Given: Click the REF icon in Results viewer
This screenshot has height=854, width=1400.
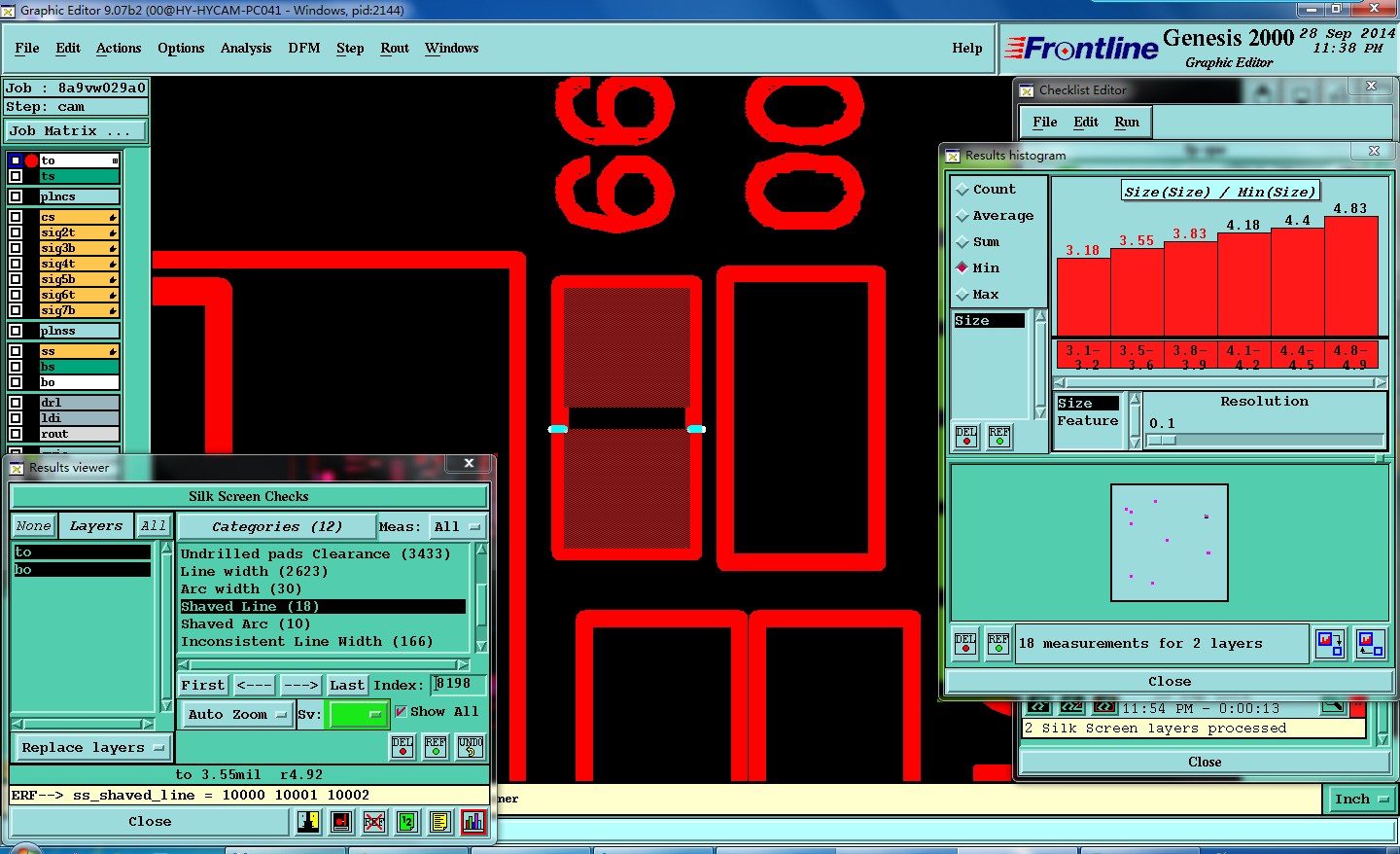Looking at the screenshot, I should [x=436, y=746].
